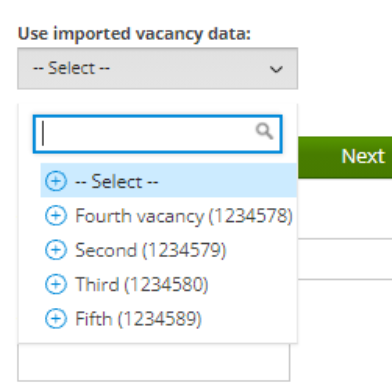
Task: Collapse the imported vacancy data select box
Action: pyautogui.click(x=157, y=68)
